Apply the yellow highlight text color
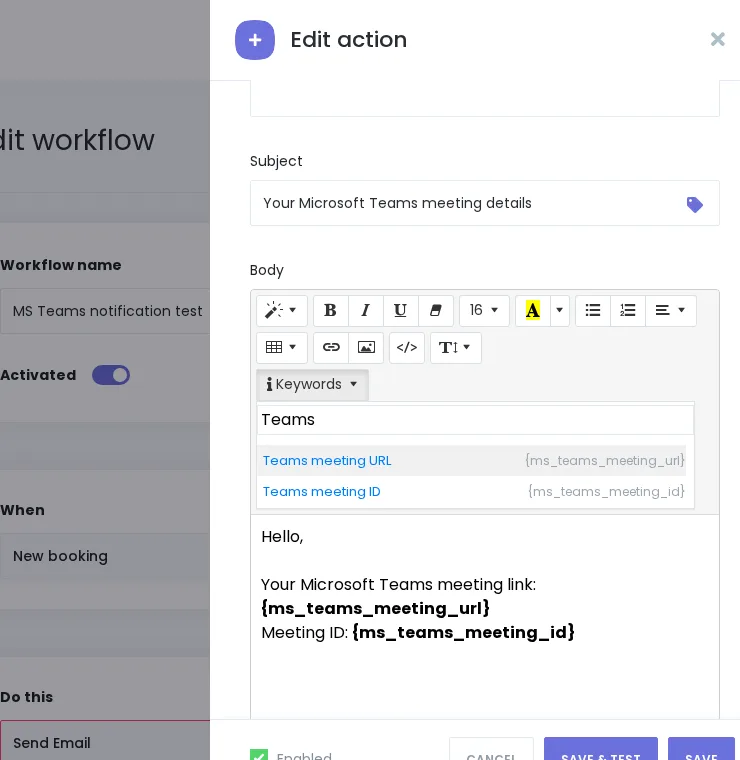The image size is (740, 760). [533, 310]
